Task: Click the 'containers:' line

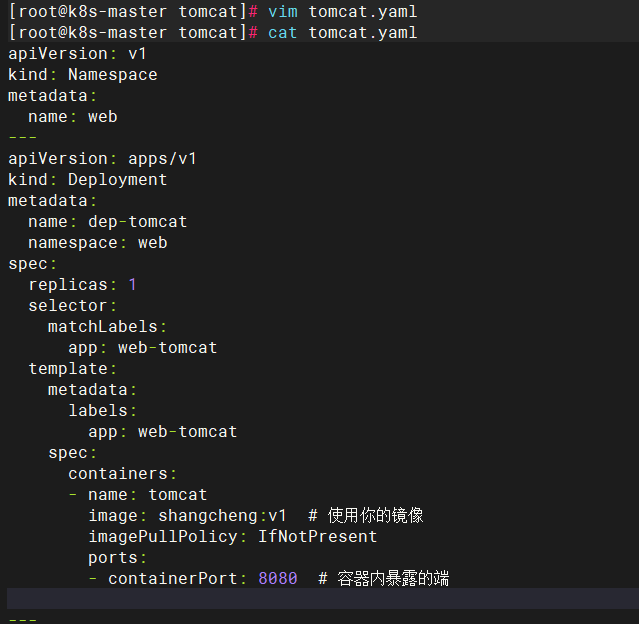Action: [x=122, y=474]
